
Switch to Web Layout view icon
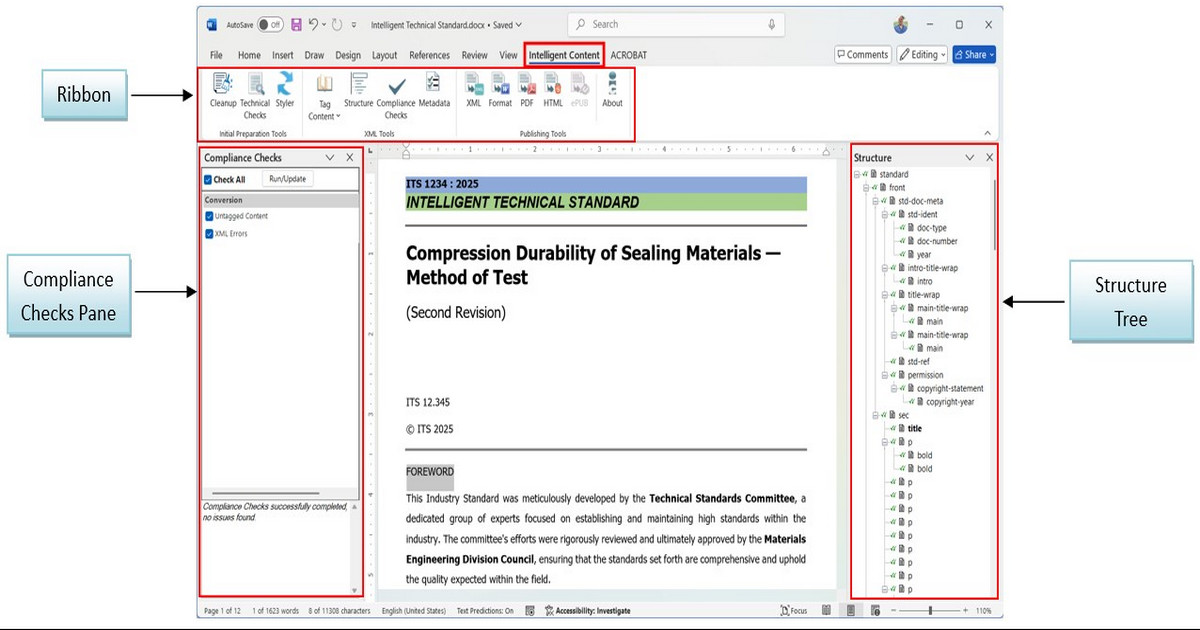coord(875,610)
